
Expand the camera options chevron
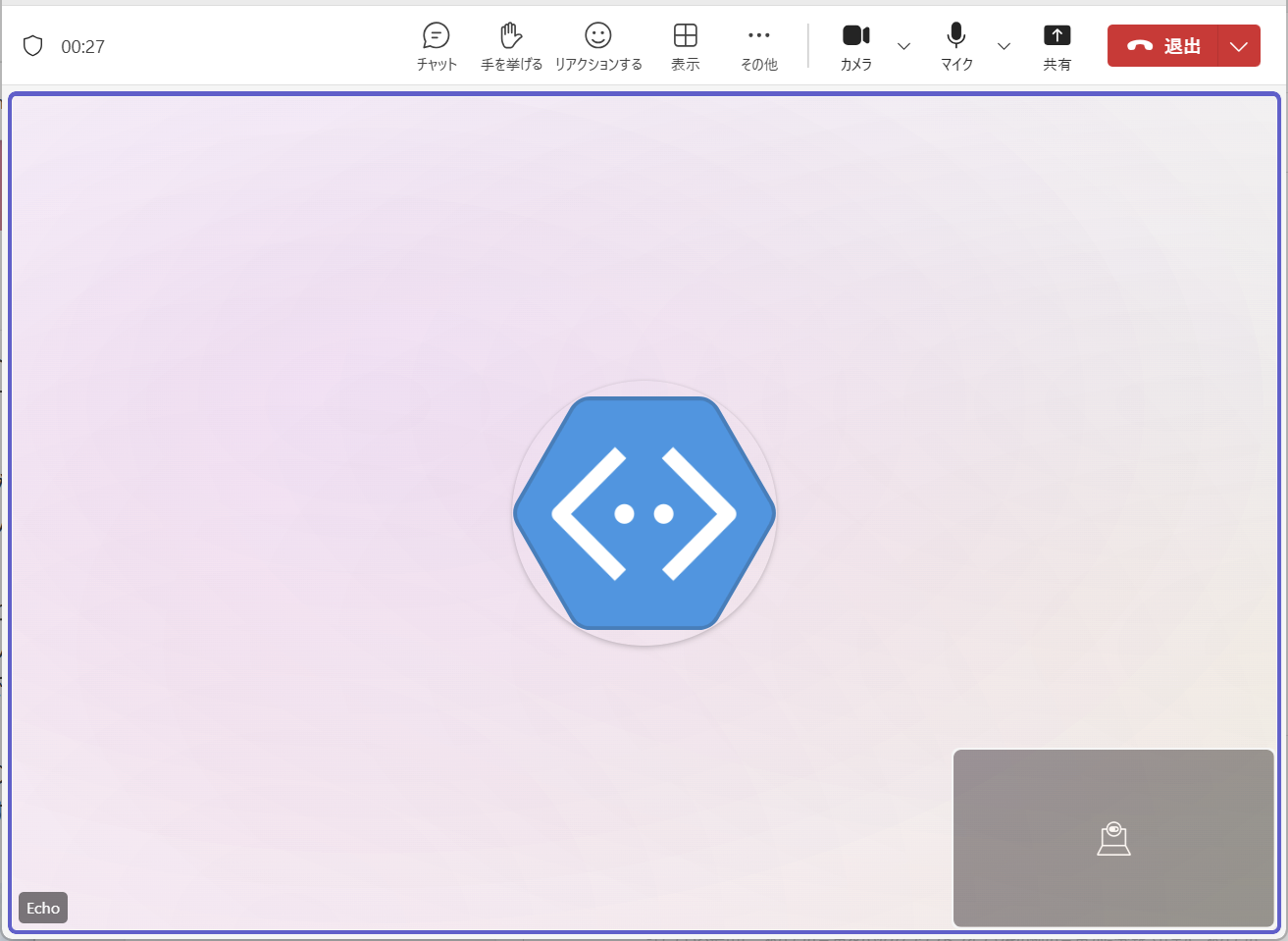tap(904, 46)
